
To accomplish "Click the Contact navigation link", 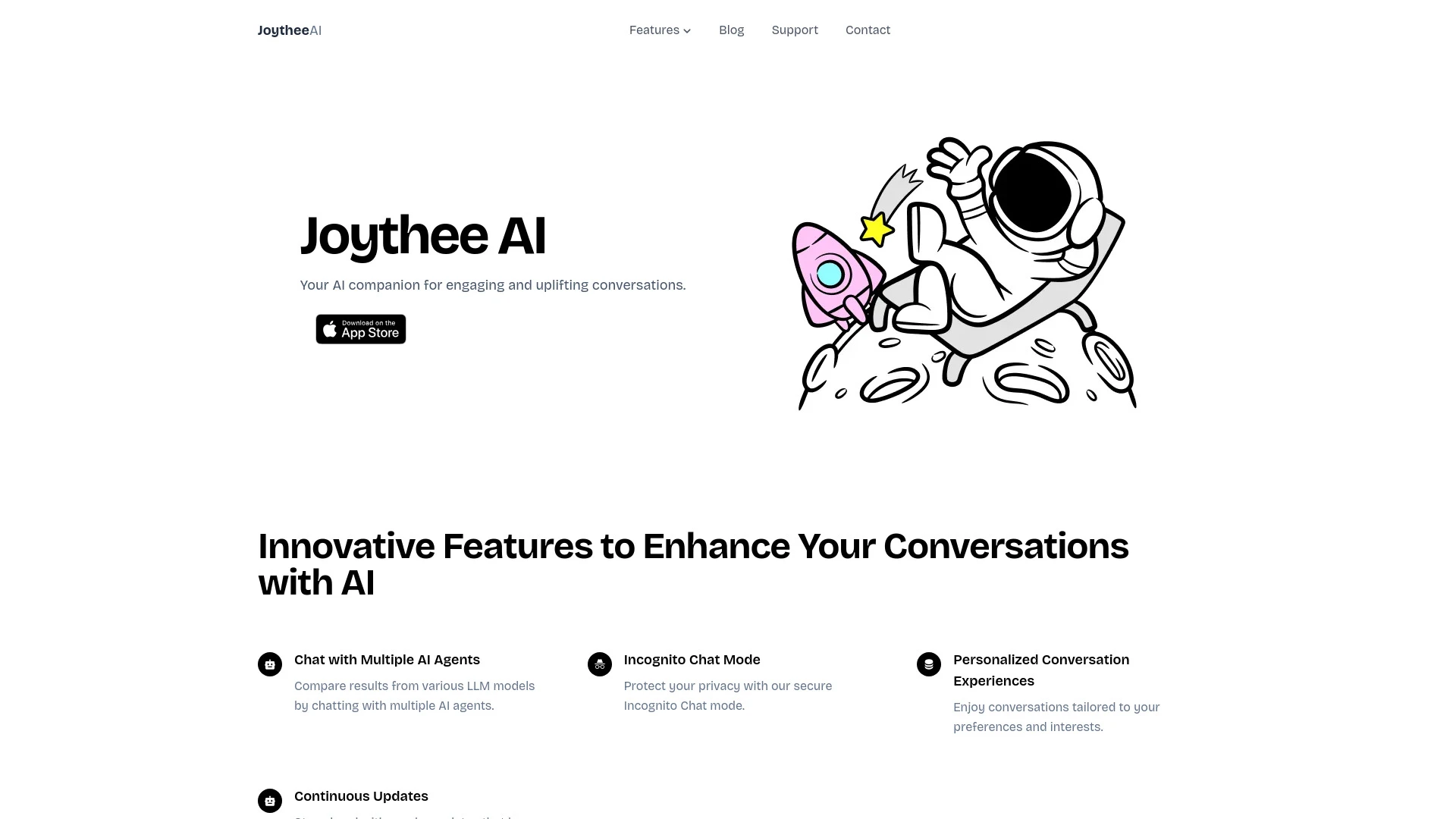I will [867, 30].
